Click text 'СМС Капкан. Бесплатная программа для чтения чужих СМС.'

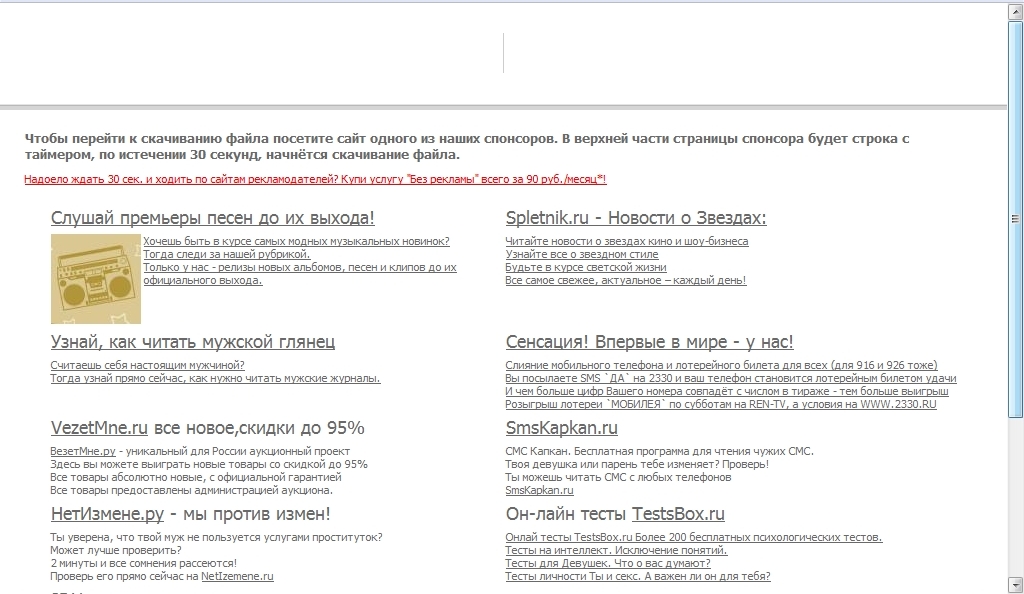660,451
